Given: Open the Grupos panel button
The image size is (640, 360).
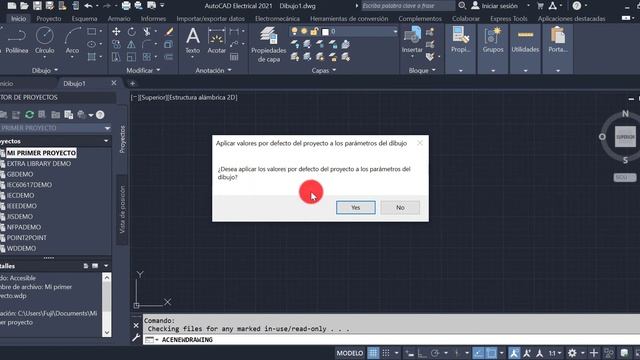Looking at the screenshot, I should 493,40.
